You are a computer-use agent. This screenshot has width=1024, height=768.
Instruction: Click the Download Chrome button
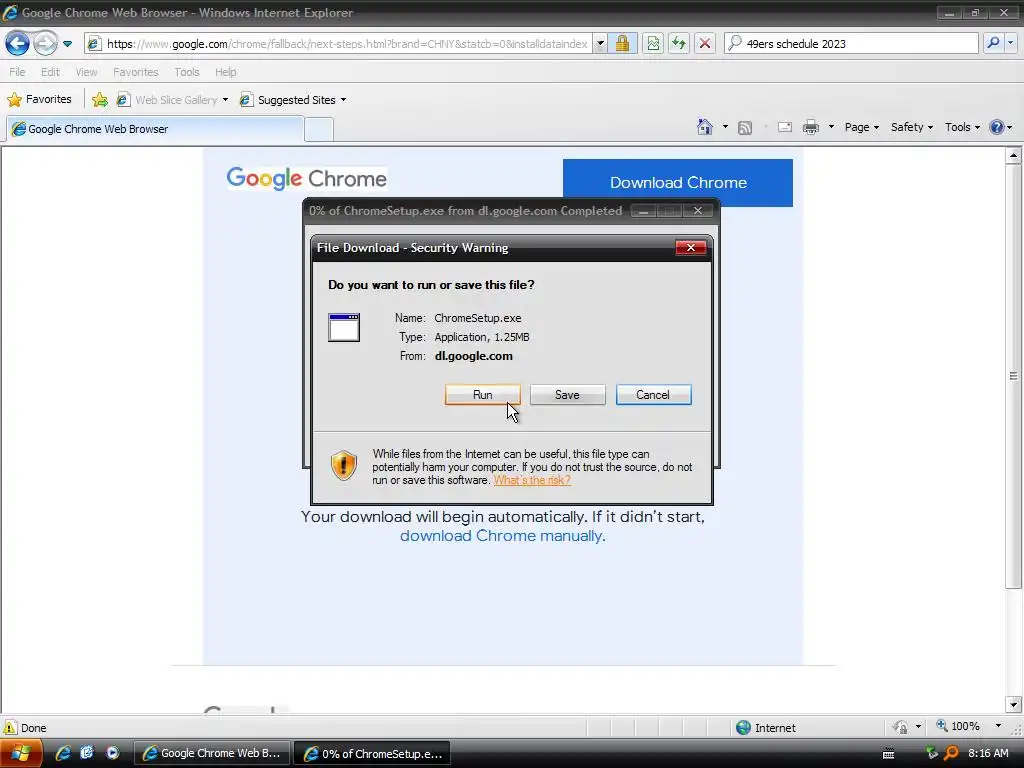(678, 182)
